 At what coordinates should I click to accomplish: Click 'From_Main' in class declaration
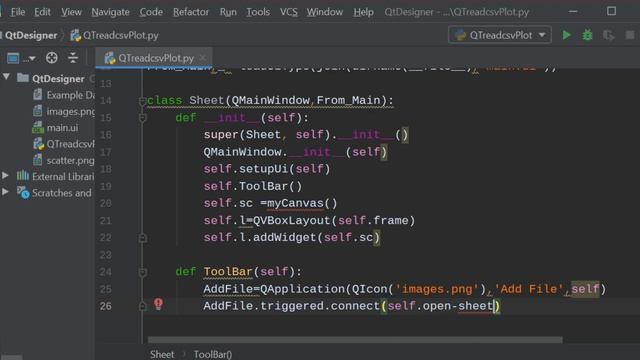click(348, 100)
